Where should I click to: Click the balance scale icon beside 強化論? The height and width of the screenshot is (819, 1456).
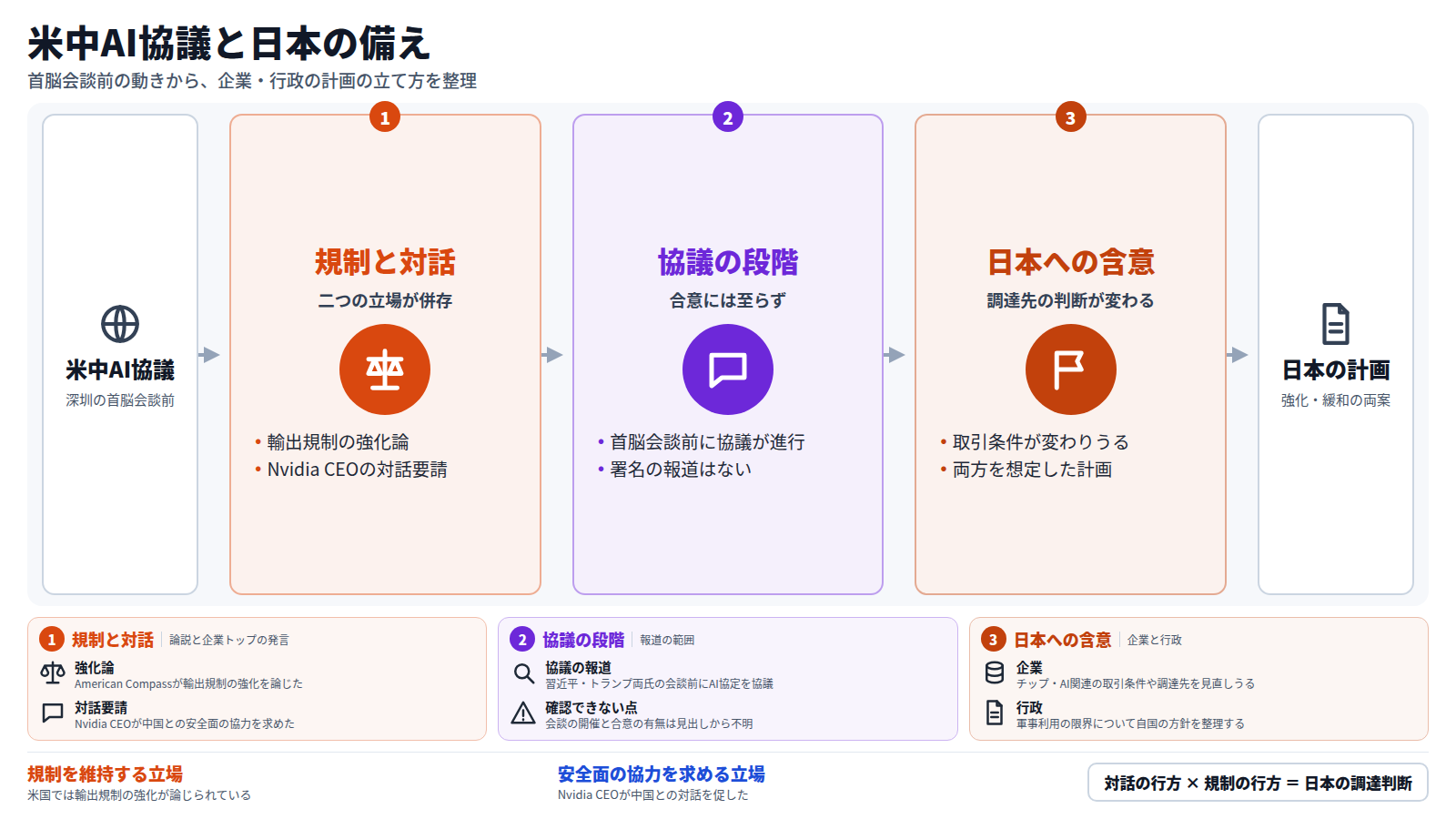point(53,673)
